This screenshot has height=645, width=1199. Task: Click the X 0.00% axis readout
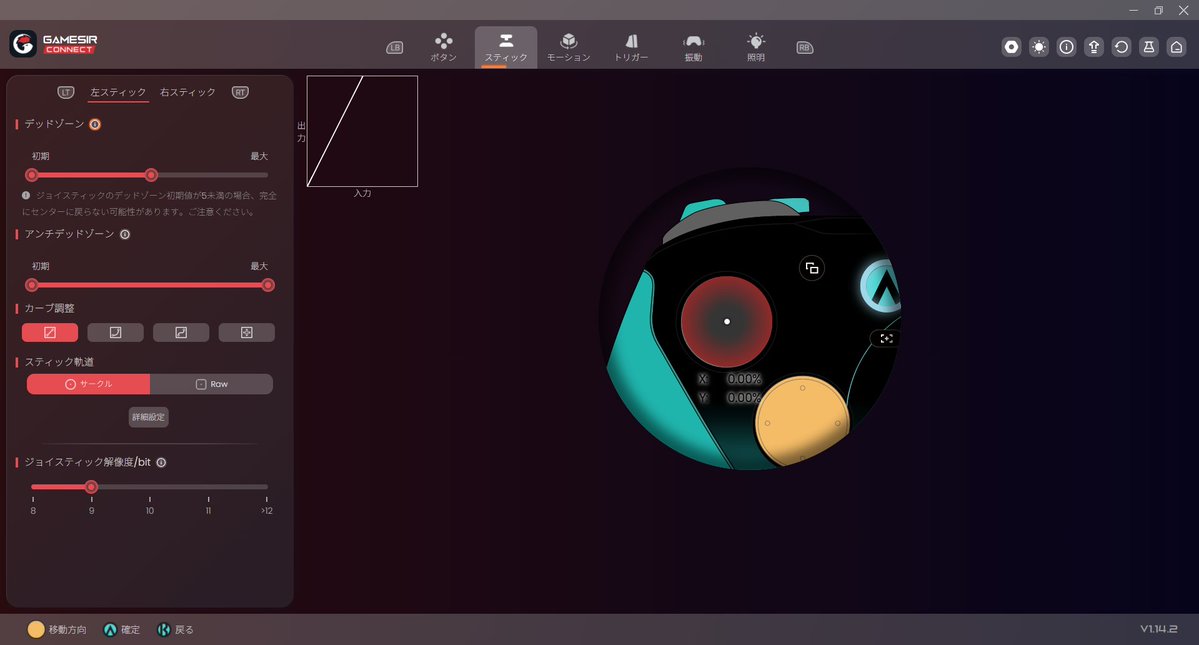[x=729, y=379]
